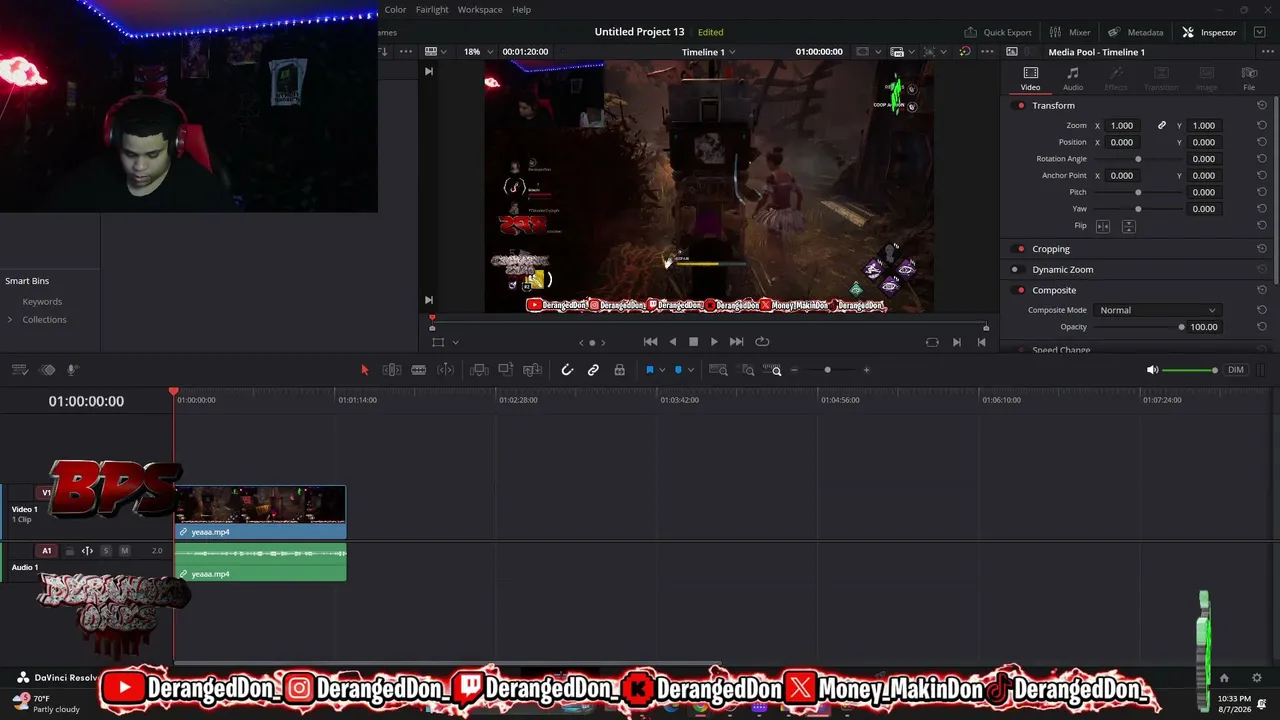Mute track A1 with M button
The width and height of the screenshot is (1280, 720).
(124, 551)
